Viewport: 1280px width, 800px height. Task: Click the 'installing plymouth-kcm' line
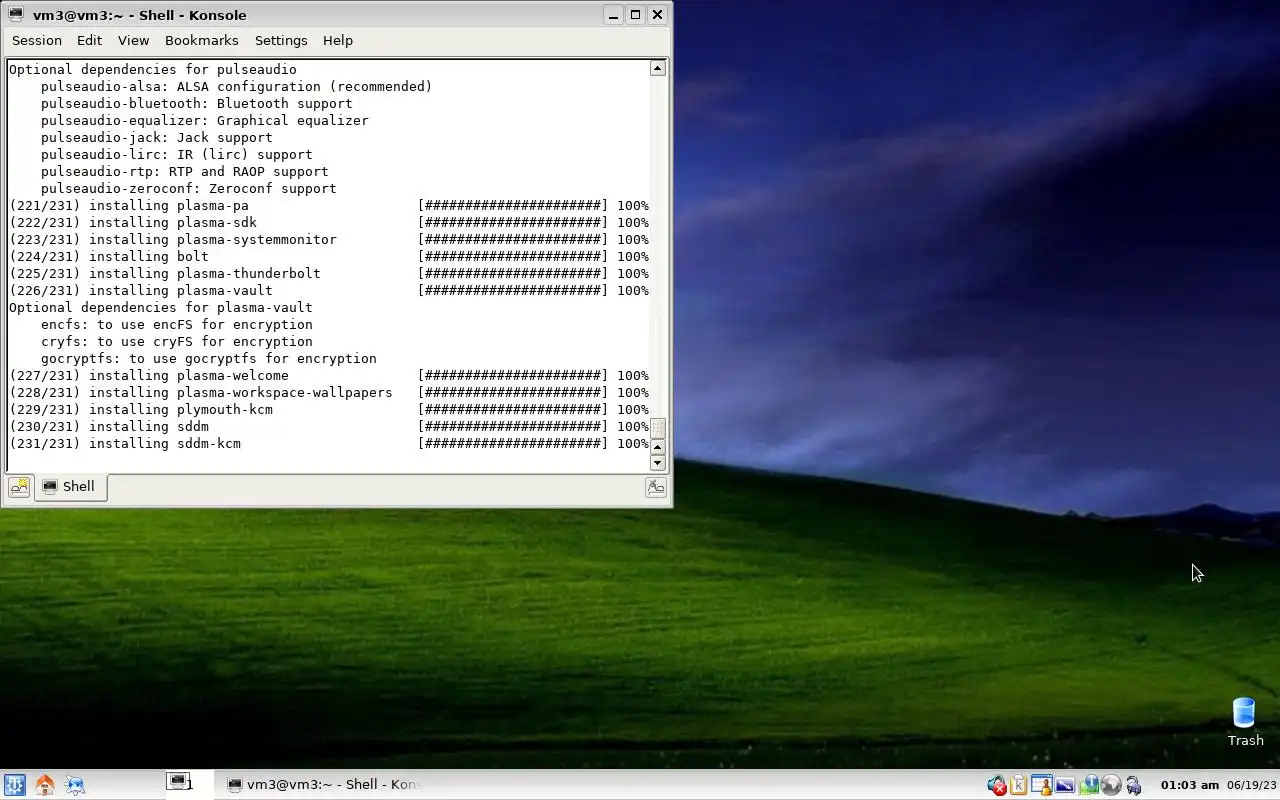click(329, 409)
